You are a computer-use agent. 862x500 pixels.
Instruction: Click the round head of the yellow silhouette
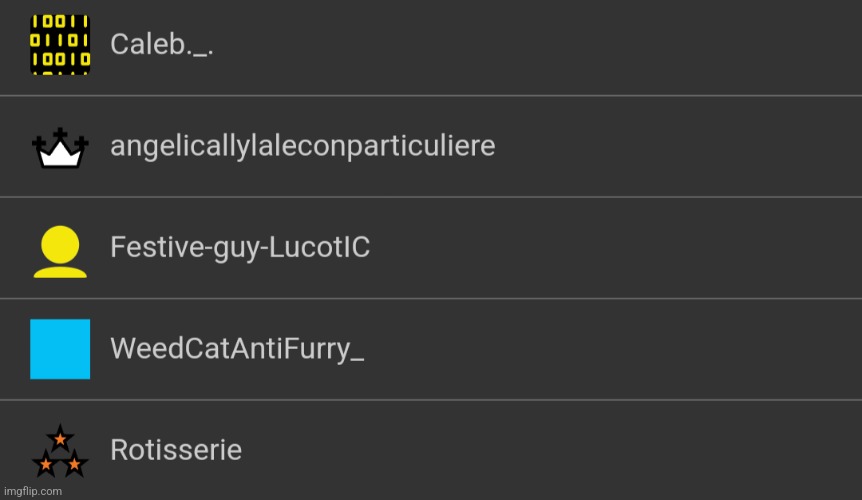[x=60, y=241]
